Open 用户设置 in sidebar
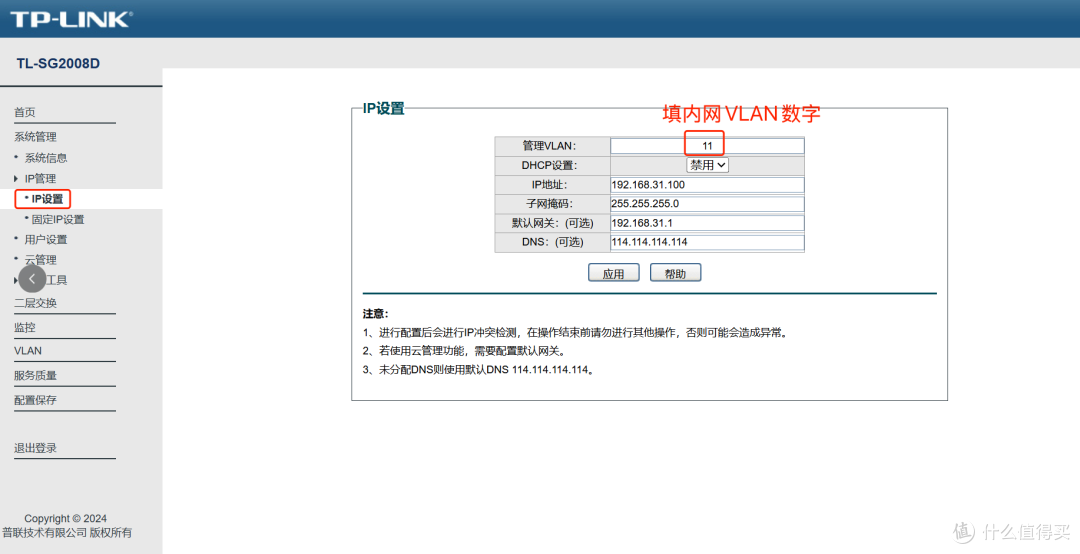Viewport: 1080px width, 554px height. (46, 239)
